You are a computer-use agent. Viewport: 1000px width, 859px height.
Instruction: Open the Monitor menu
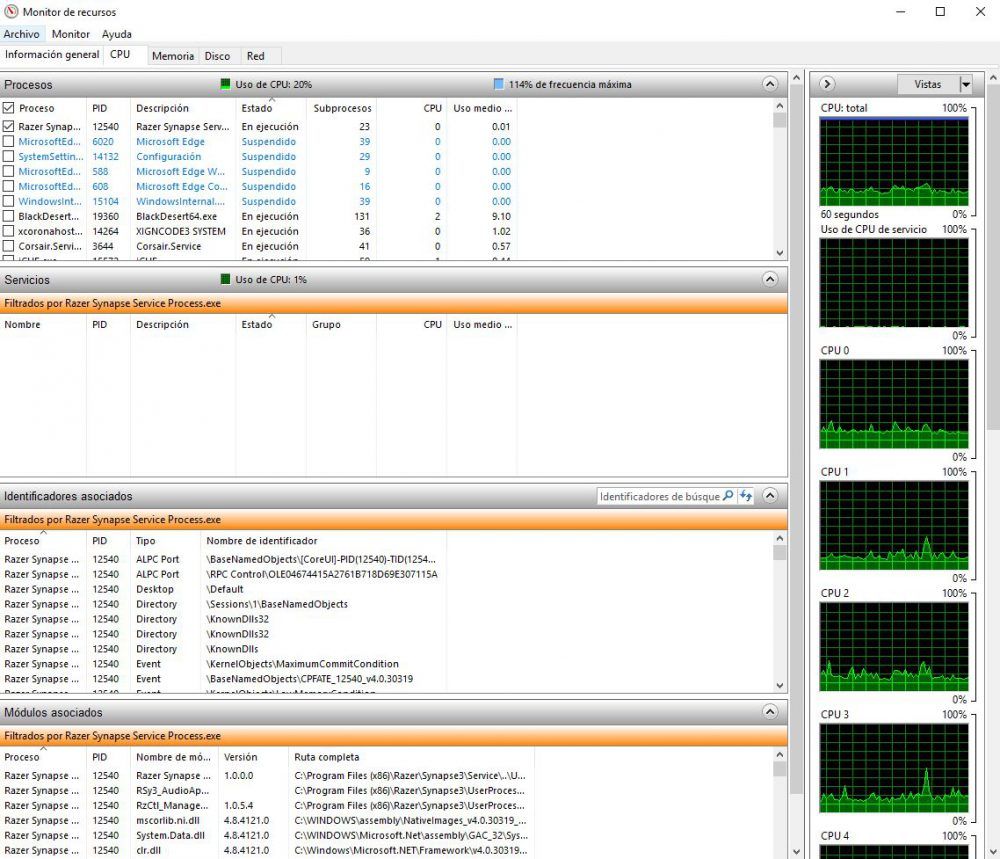(70, 33)
